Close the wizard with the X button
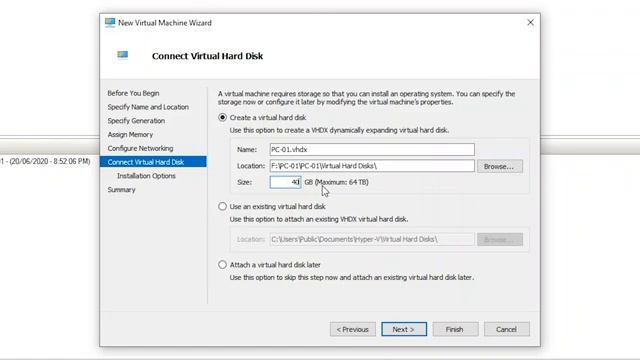 click(530, 22)
